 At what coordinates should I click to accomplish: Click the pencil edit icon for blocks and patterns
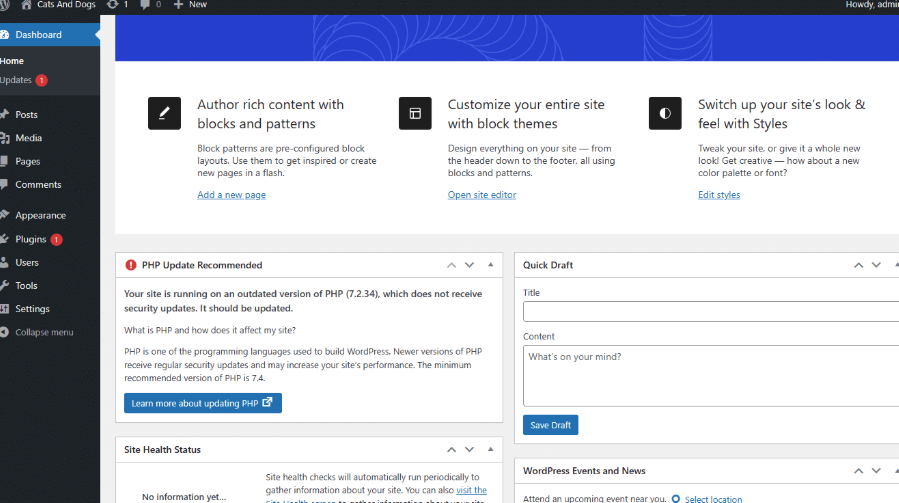(x=165, y=113)
